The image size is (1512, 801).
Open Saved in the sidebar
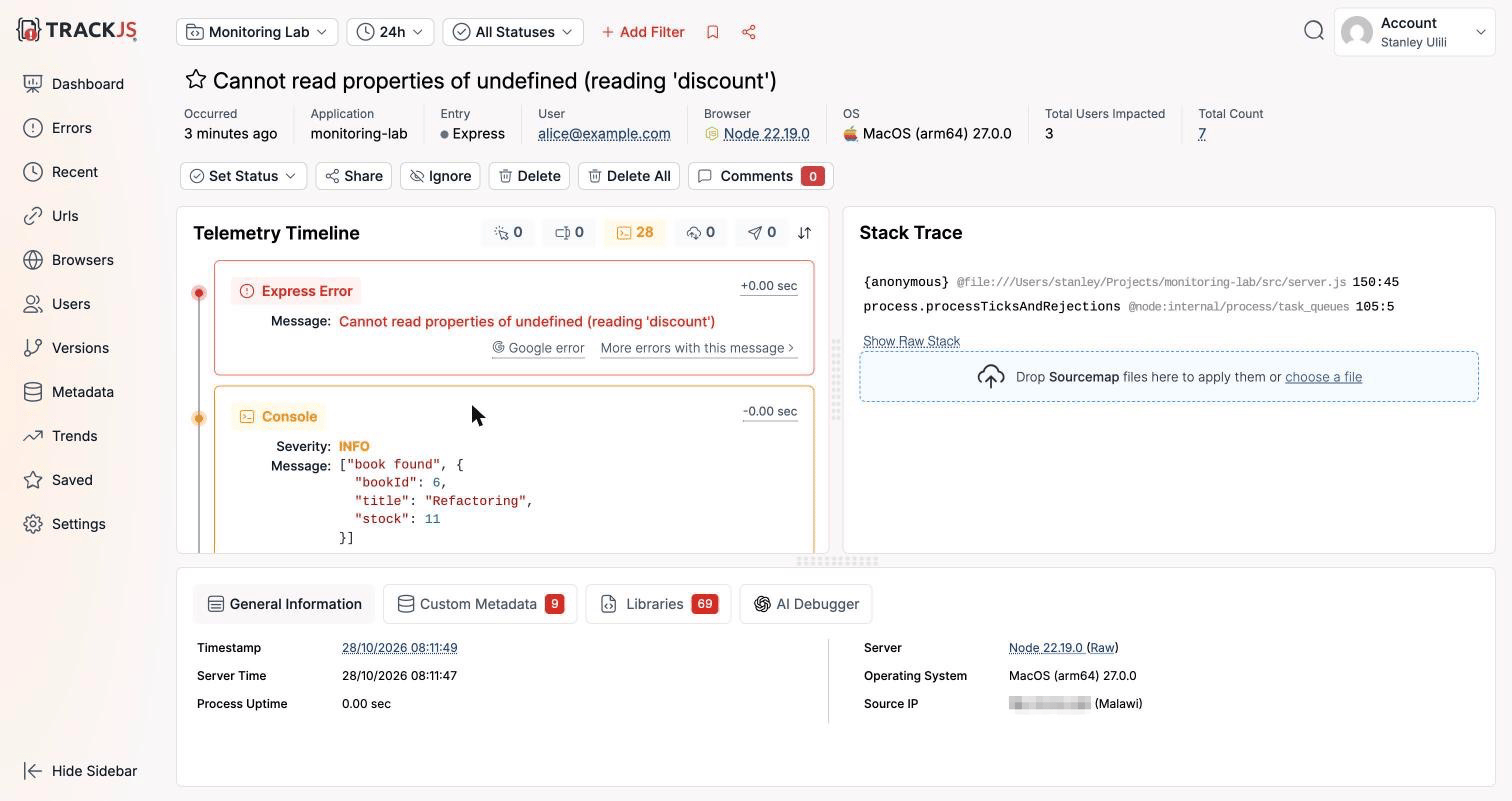point(58,480)
